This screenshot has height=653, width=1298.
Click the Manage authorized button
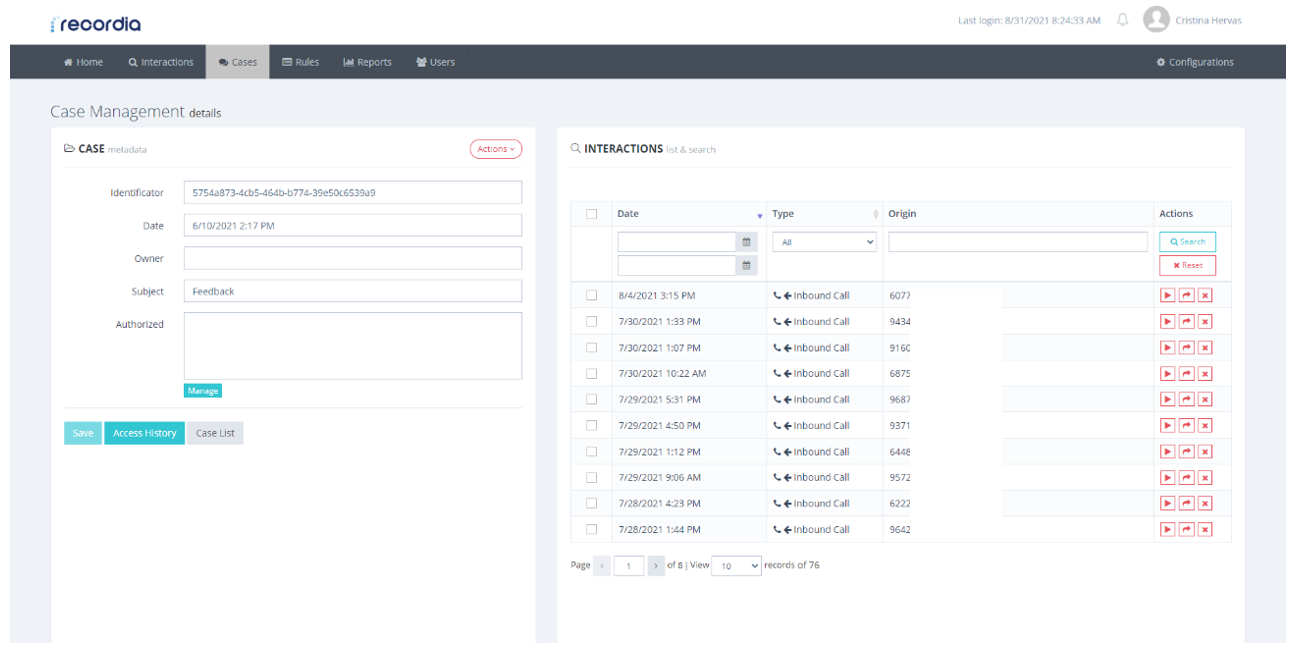pyautogui.click(x=203, y=391)
